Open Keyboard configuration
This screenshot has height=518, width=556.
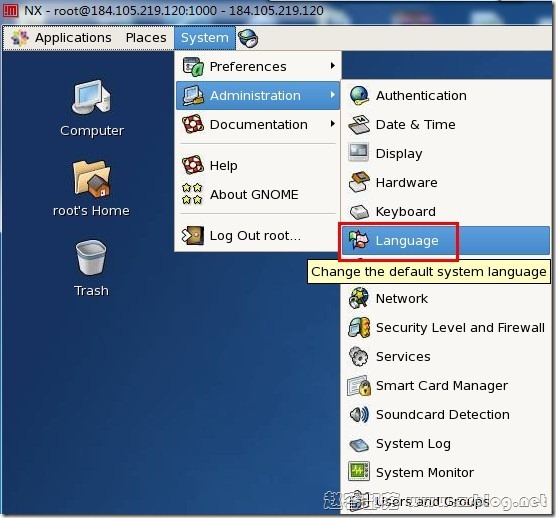coord(445,212)
